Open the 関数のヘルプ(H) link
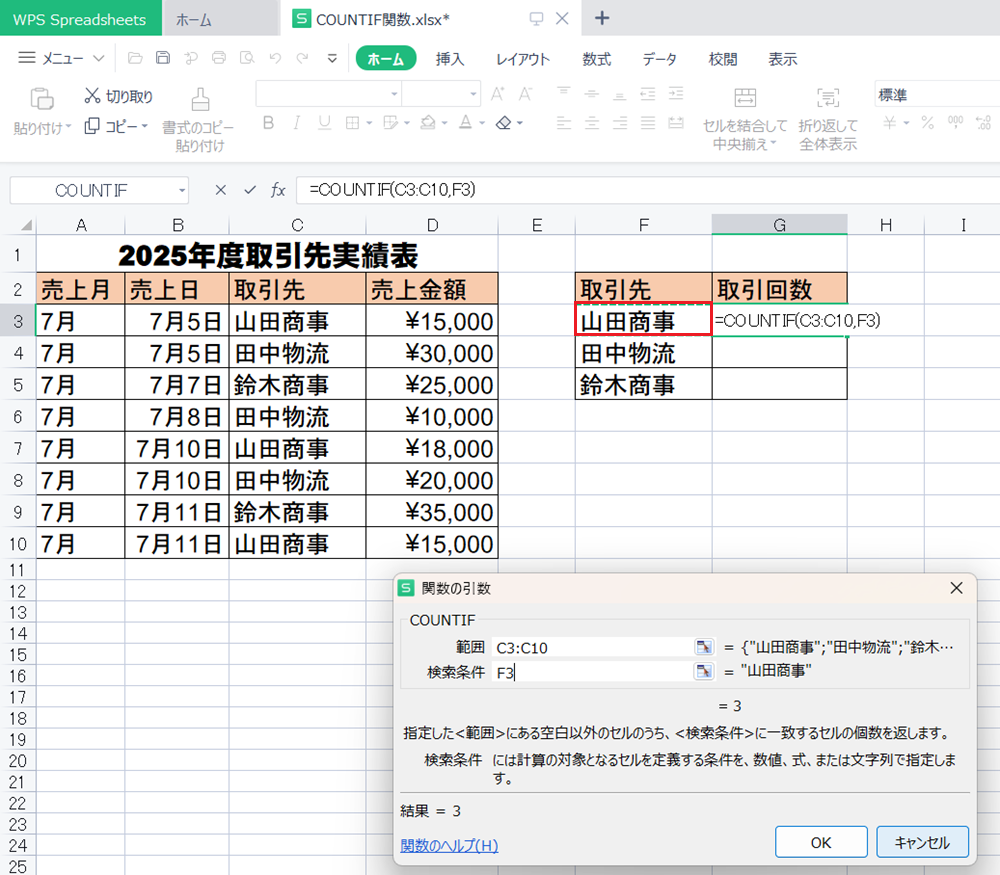The width and height of the screenshot is (1000, 875). point(449,845)
